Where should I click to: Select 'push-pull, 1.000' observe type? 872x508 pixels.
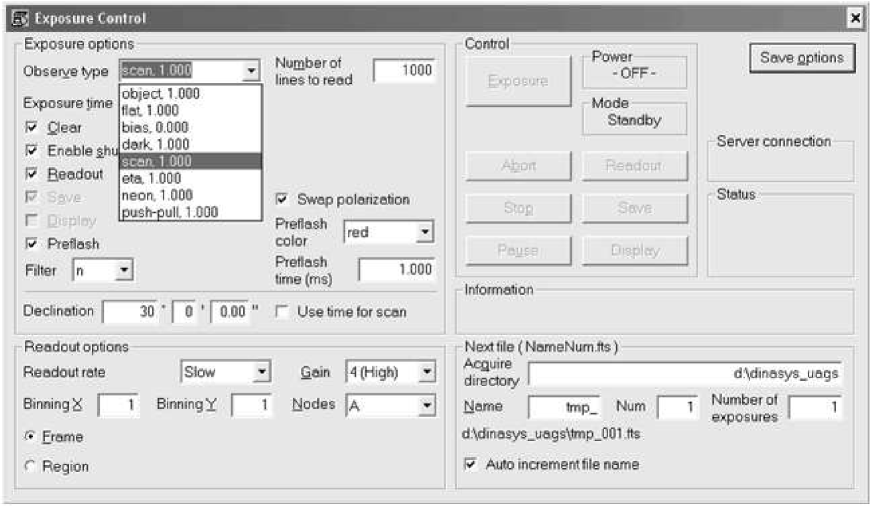[x=169, y=212]
